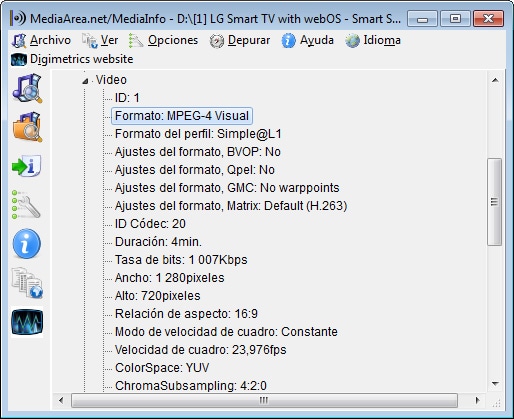Click the export info arrow sidebar icon
This screenshot has height=419, width=514.
[27, 166]
